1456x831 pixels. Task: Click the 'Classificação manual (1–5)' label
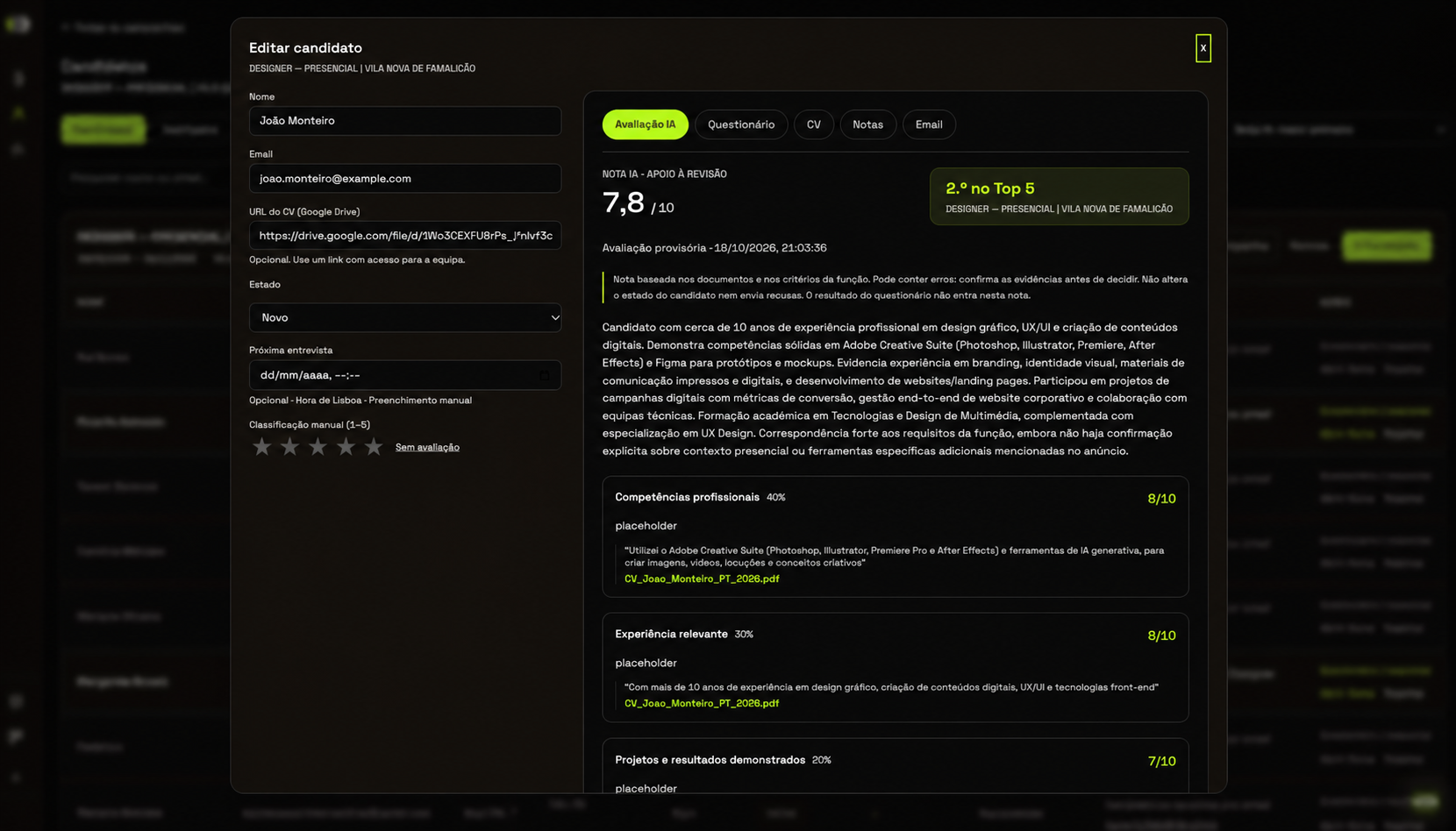tap(310, 425)
